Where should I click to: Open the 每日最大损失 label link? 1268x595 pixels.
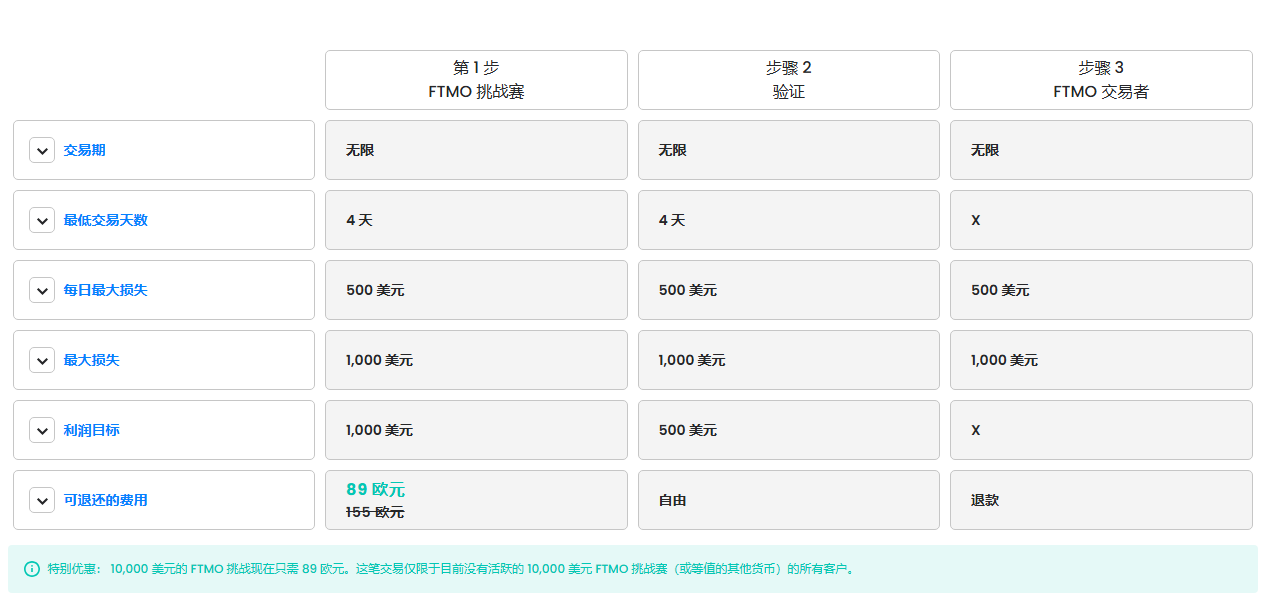pos(106,290)
